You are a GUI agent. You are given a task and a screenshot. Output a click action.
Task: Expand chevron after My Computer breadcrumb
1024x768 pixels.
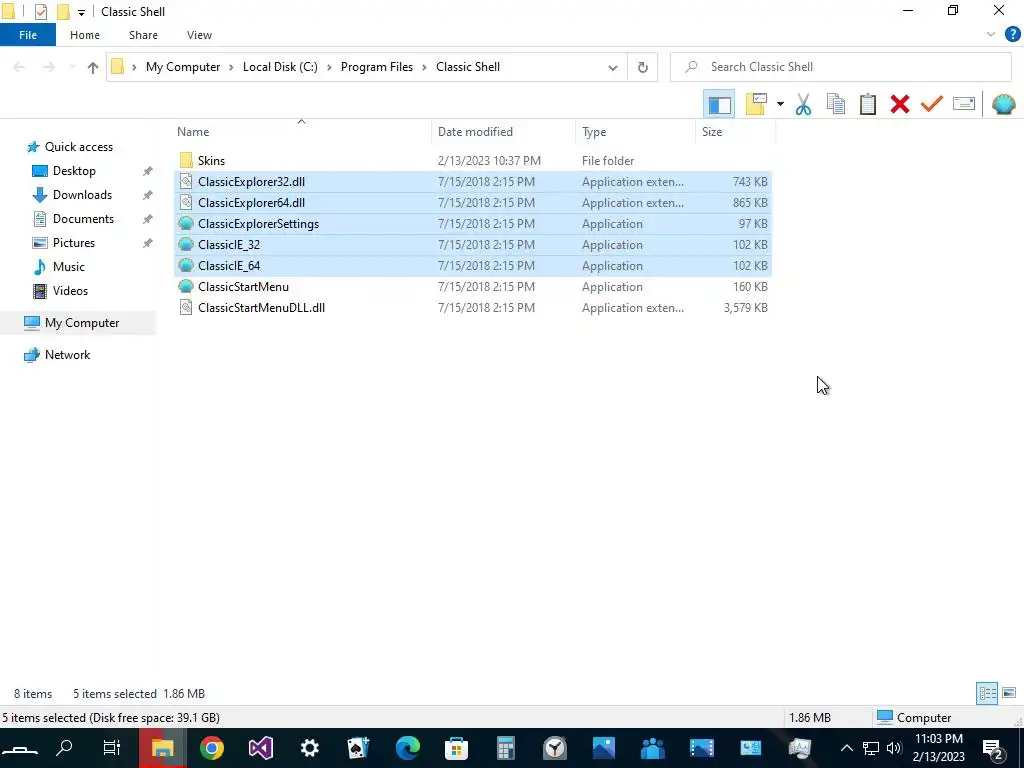[x=231, y=67]
